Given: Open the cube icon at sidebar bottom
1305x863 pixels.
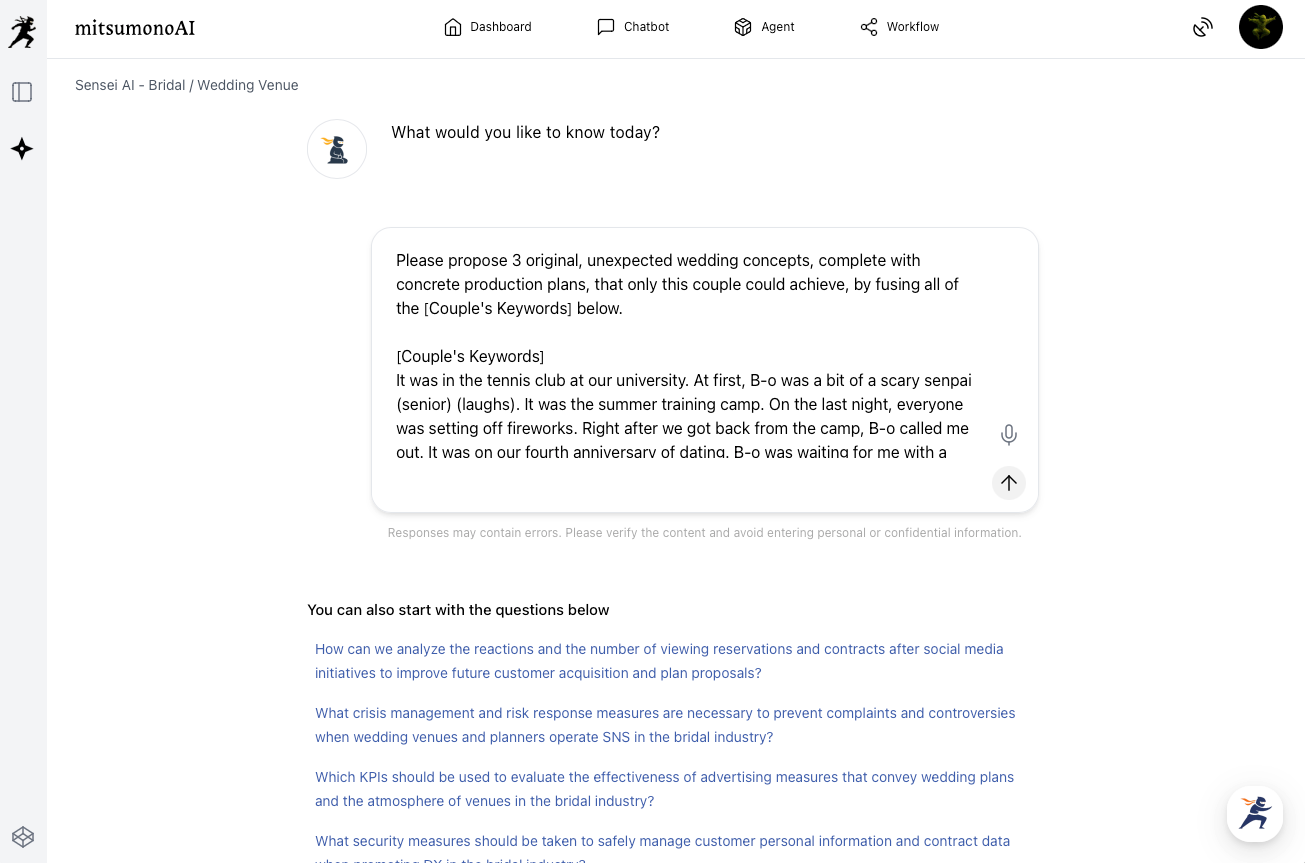Looking at the screenshot, I should (x=22, y=836).
